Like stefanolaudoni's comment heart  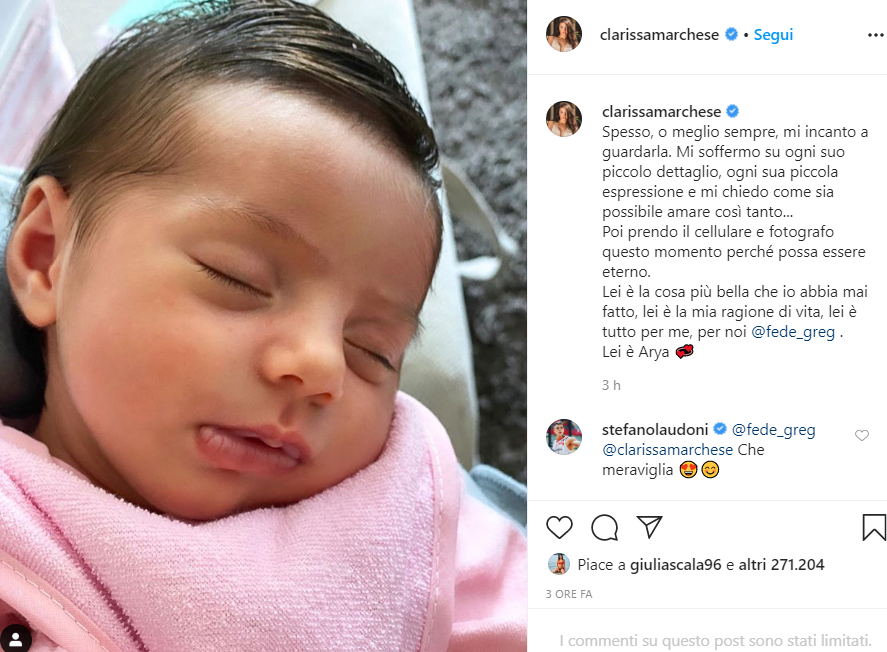[x=862, y=435]
